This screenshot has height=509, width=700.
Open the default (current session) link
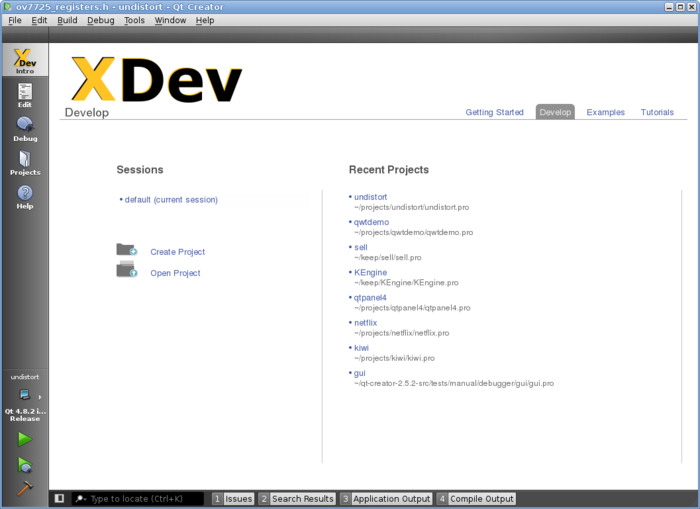point(171,200)
